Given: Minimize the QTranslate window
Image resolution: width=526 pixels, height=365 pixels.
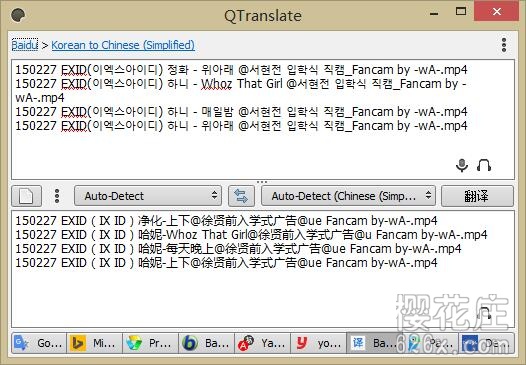Looking at the screenshot, I should pos(434,13).
